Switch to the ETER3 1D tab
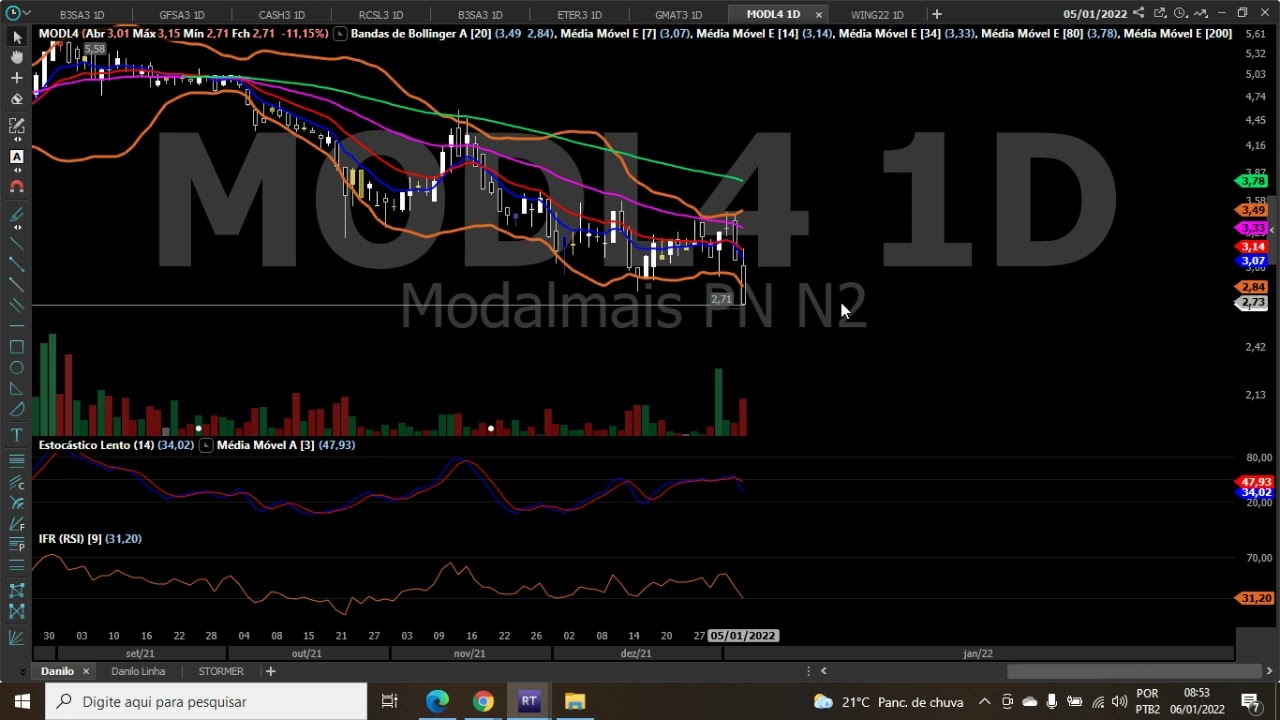The height and width of the screenshot is (720, 1280). [x=579, y=15]
